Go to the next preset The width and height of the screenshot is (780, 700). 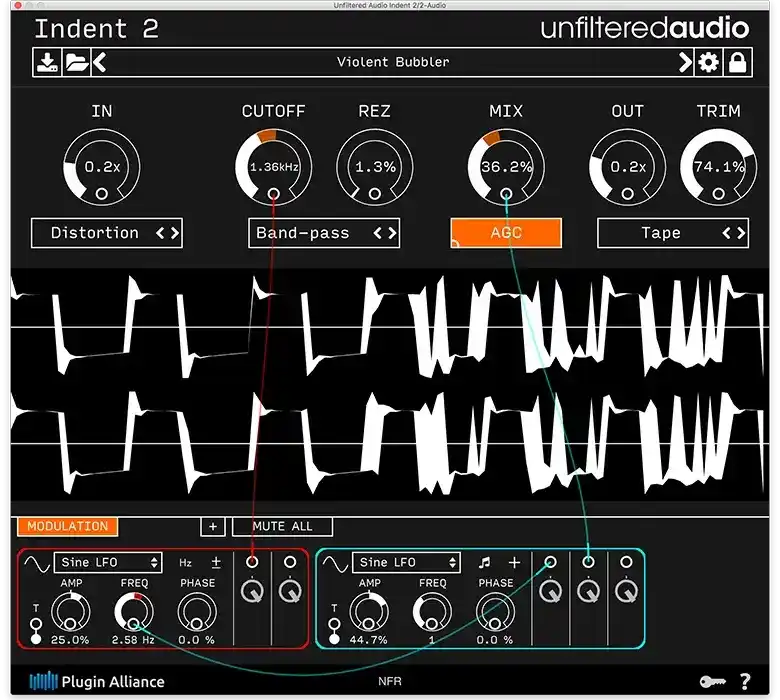pyautogui.click(x=685, y=62)
